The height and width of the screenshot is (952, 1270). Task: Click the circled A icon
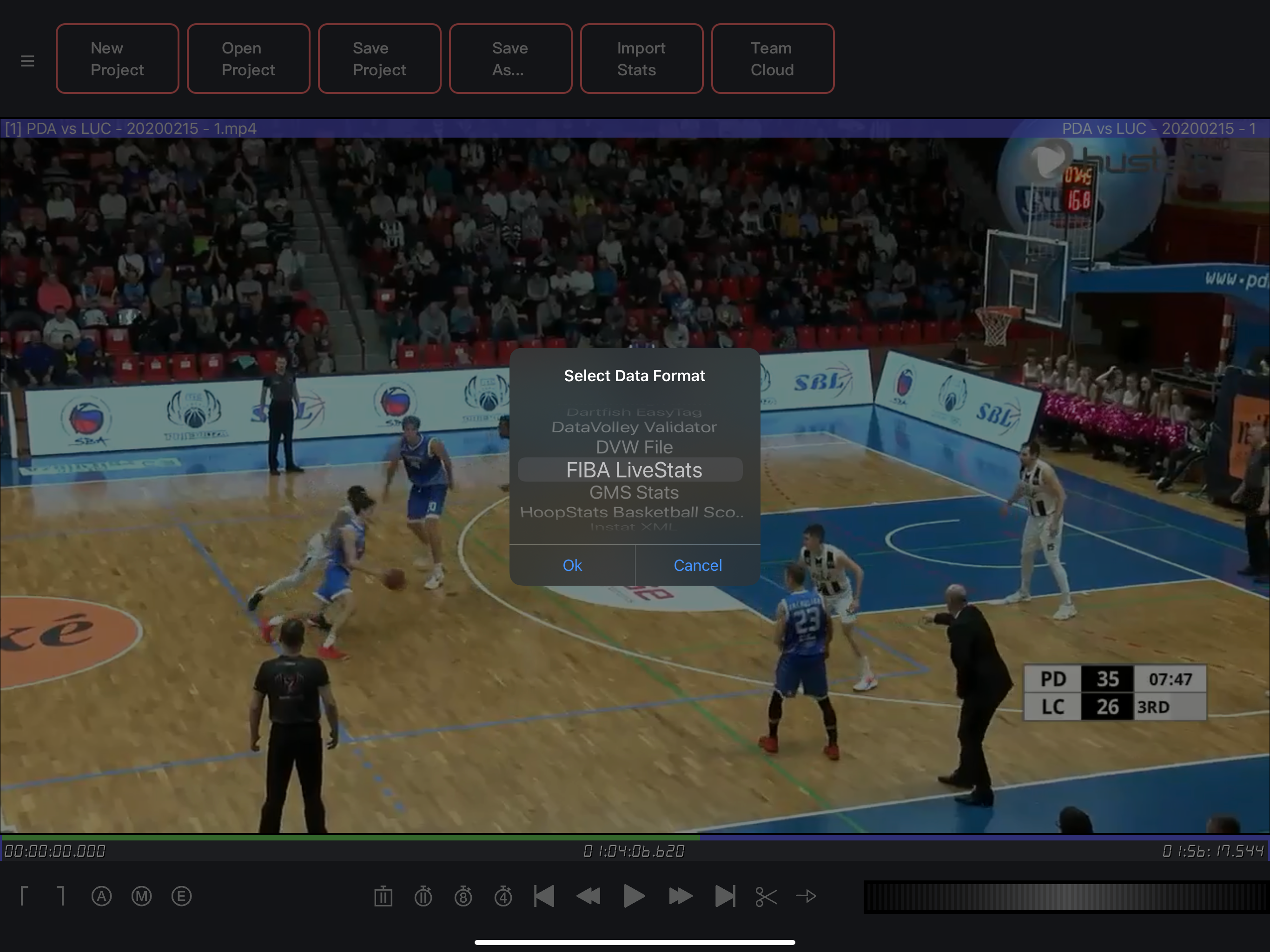click(x=102, y=896)
